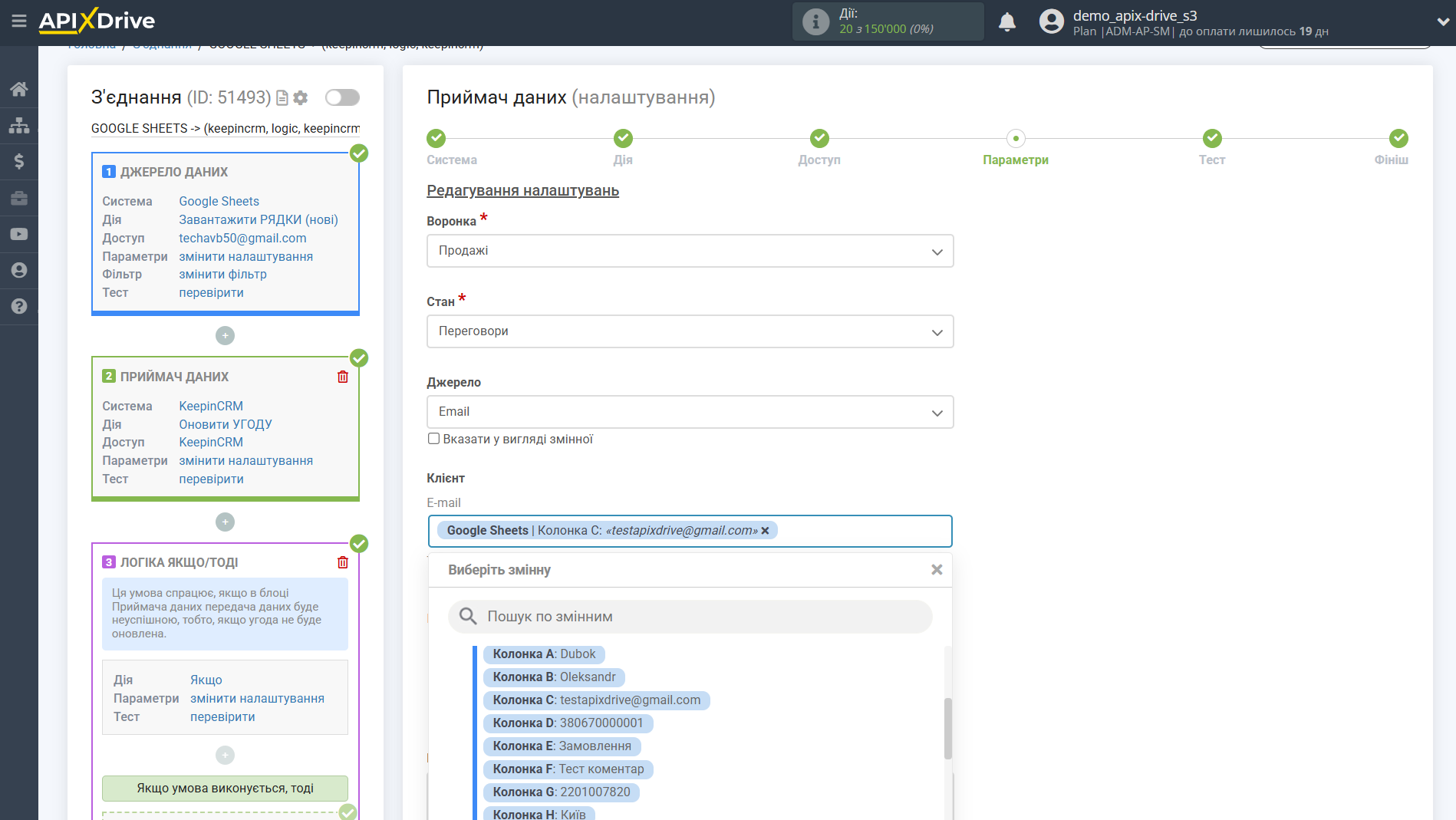The width and height of the screenshot is (1456, 820).
Task: Click 'Якщо умова виконується, тоді' button
Action: coord(225,788)
